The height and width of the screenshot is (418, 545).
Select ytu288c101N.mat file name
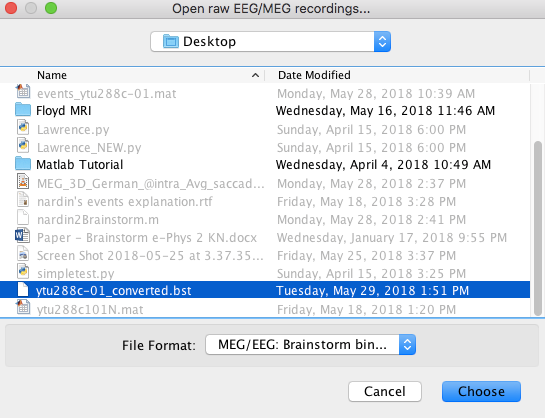tap(90, 310)
